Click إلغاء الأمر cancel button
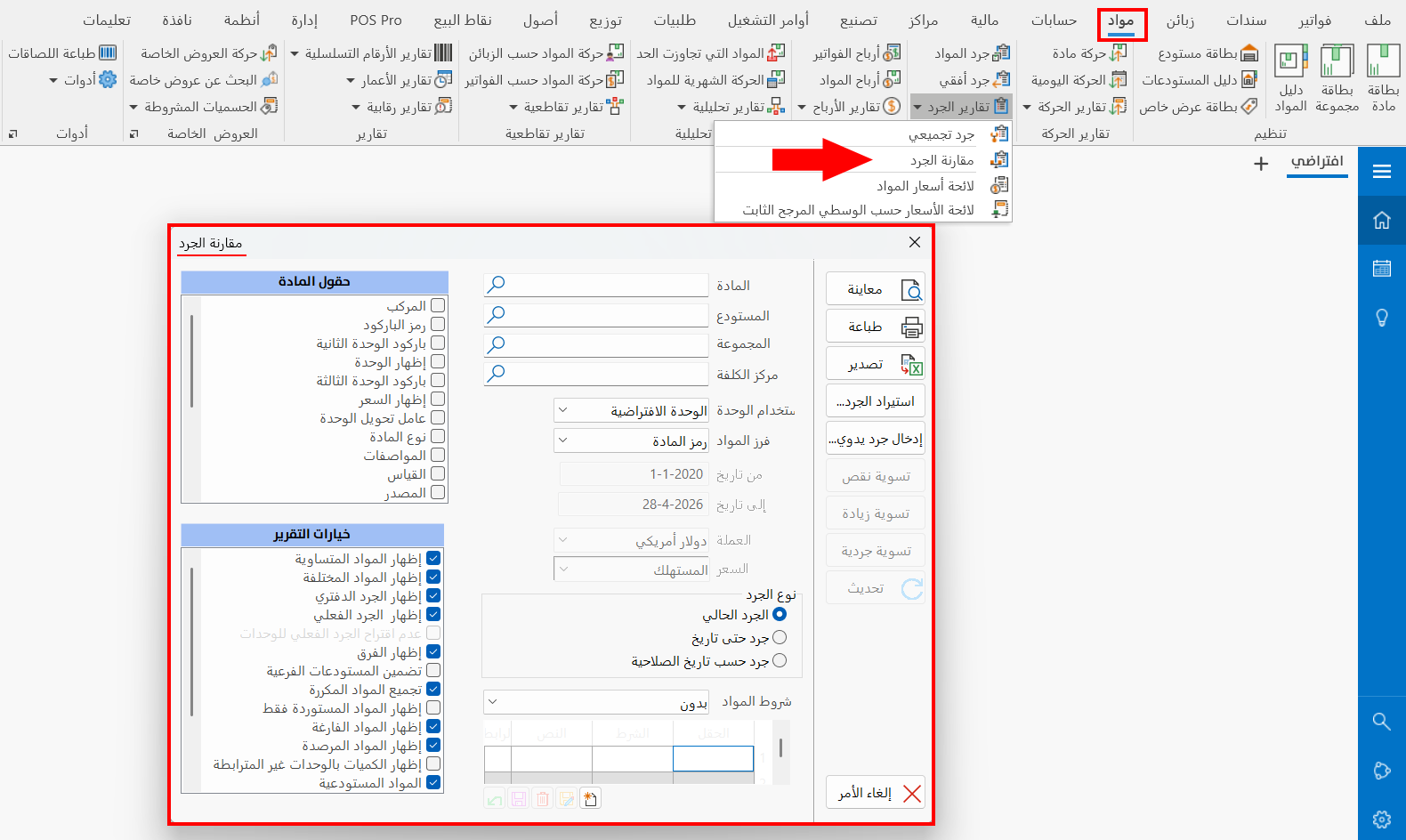This screenshot has width=1406, height=840. point(876,793)
